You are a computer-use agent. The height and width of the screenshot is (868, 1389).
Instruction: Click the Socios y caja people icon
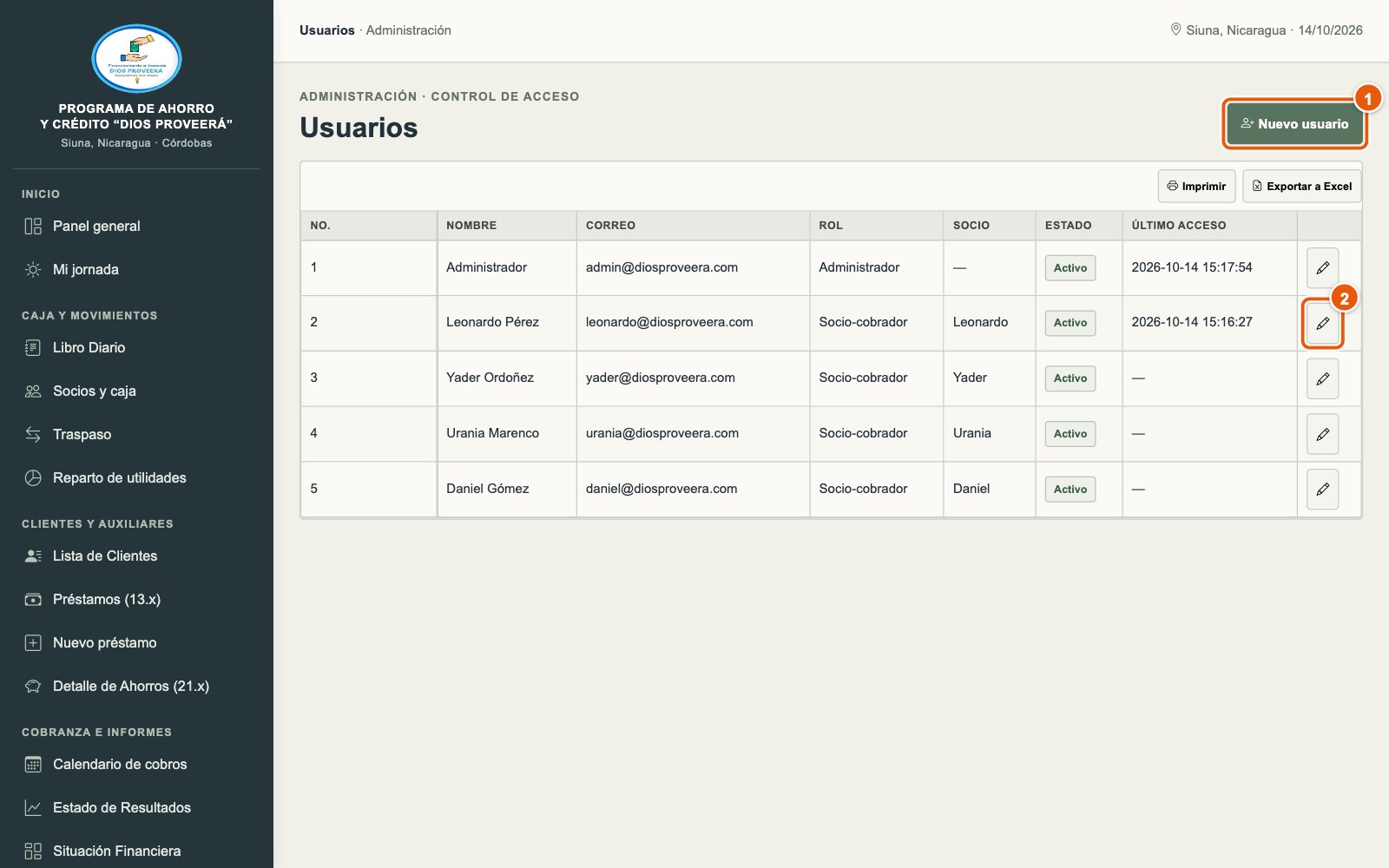coord(33,391)
